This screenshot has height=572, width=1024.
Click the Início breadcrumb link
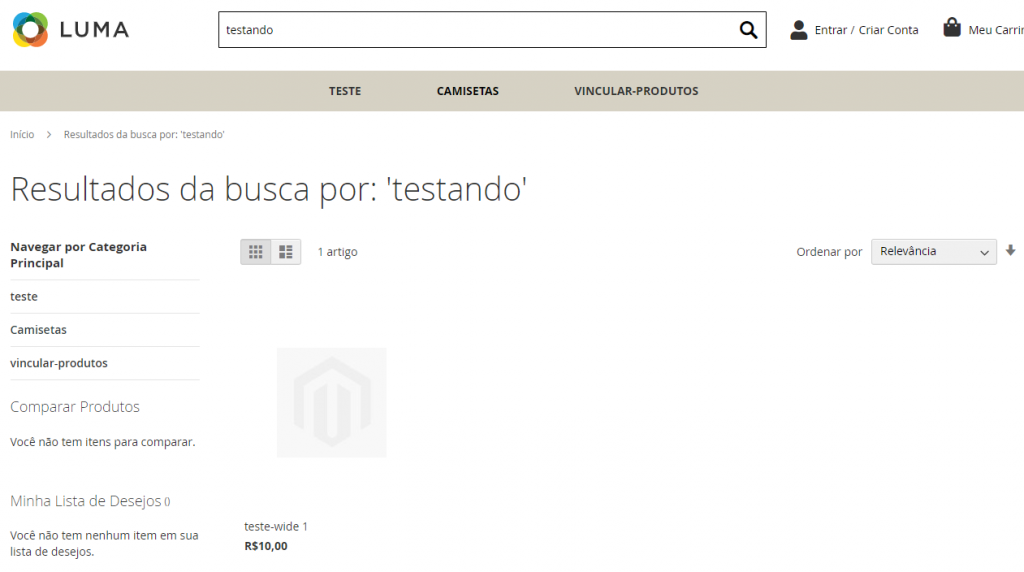(x=22, y=135)
